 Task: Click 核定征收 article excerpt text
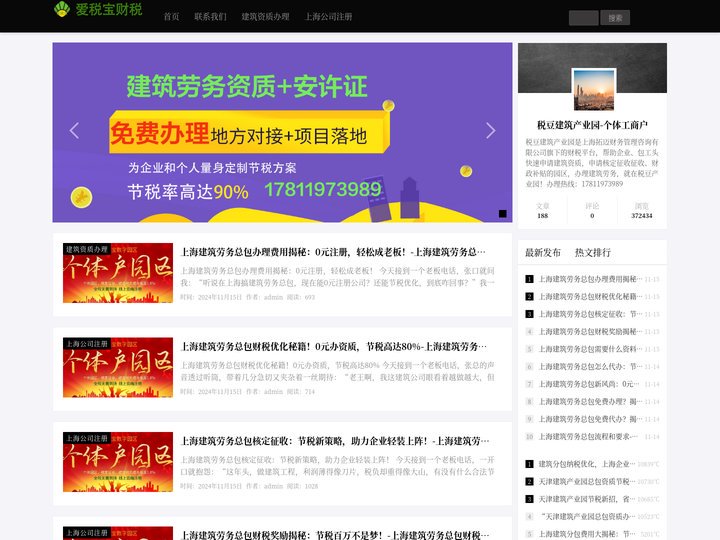click(338, 466)
